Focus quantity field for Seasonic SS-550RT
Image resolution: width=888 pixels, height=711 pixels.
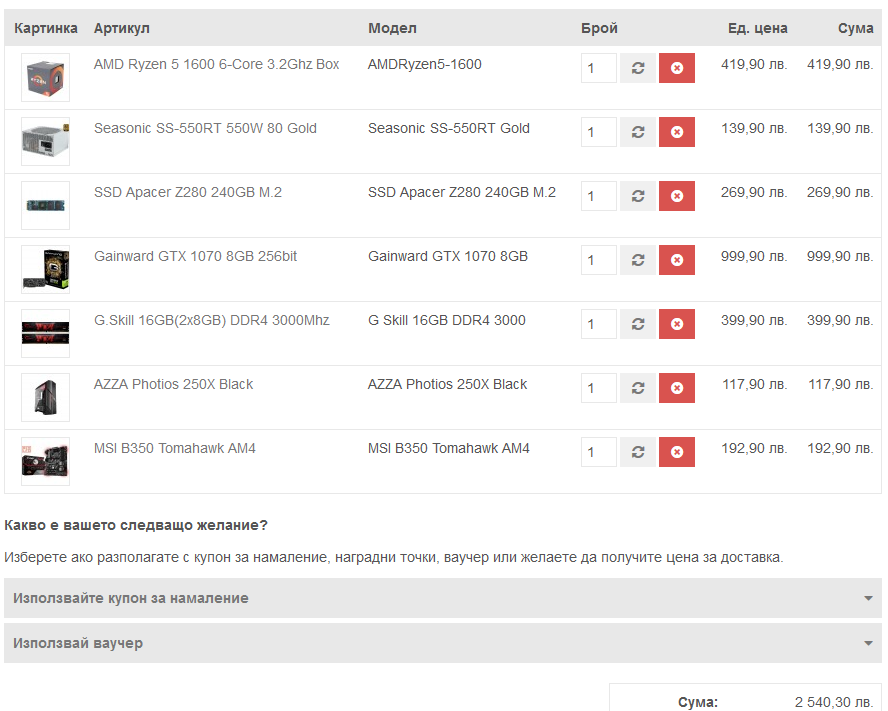click(599, 132)
